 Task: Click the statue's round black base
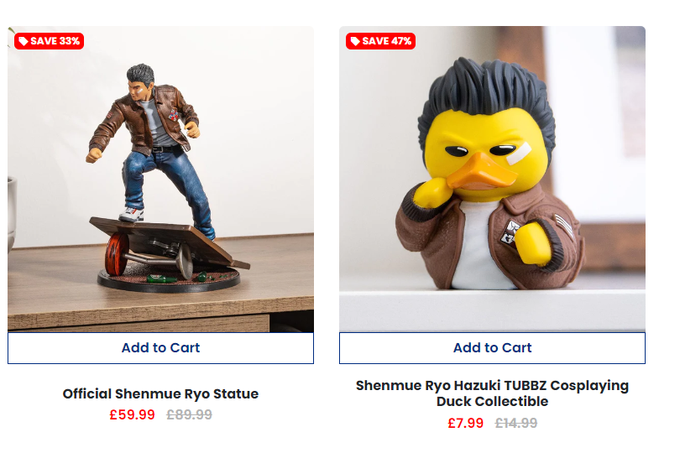[168, 280]
